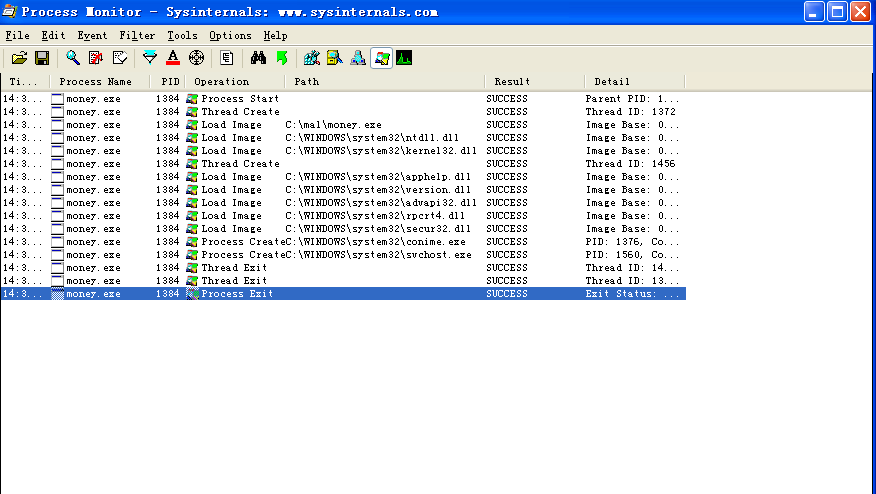Open the Options menu
This screenshot has height=494, width=876.
(x=230, y=36)
